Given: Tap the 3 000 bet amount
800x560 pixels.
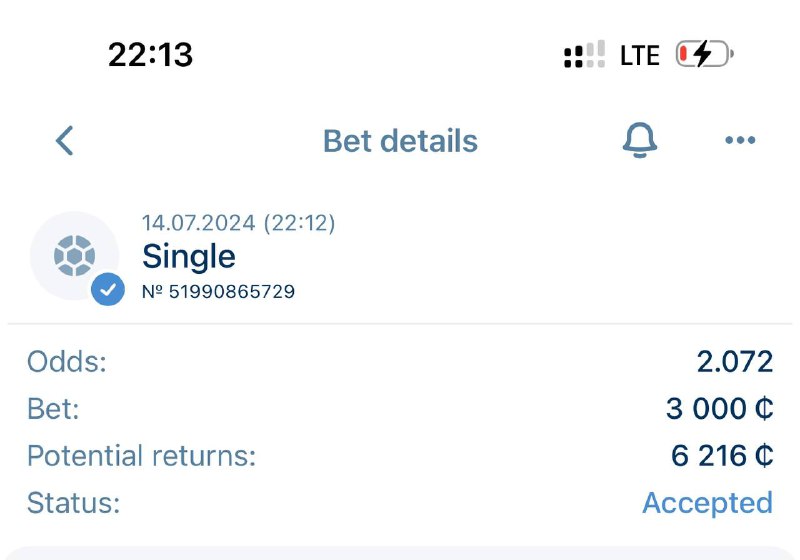Looking at the screenshot, I should click(720, 408).
